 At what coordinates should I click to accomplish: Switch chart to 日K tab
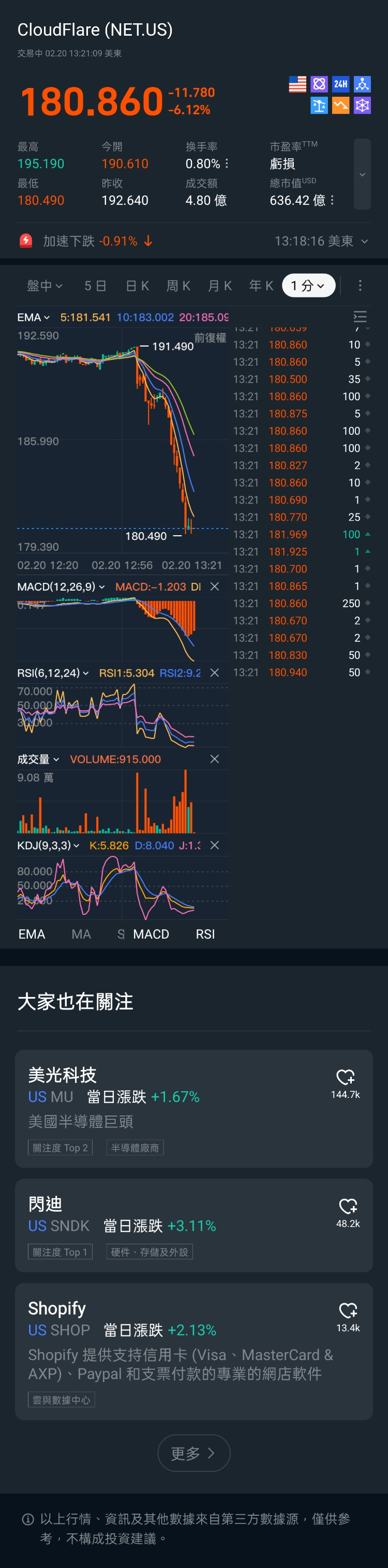pyautogui.click(x=137, y=285)
